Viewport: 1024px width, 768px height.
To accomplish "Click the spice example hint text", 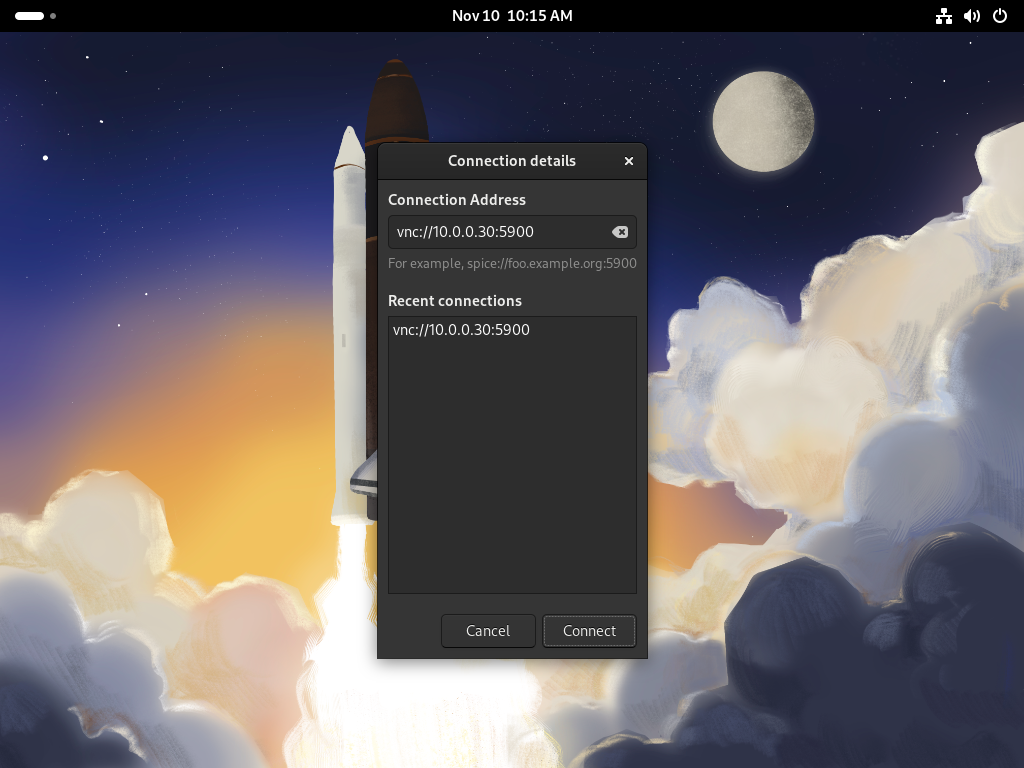I will coord(513,263).
